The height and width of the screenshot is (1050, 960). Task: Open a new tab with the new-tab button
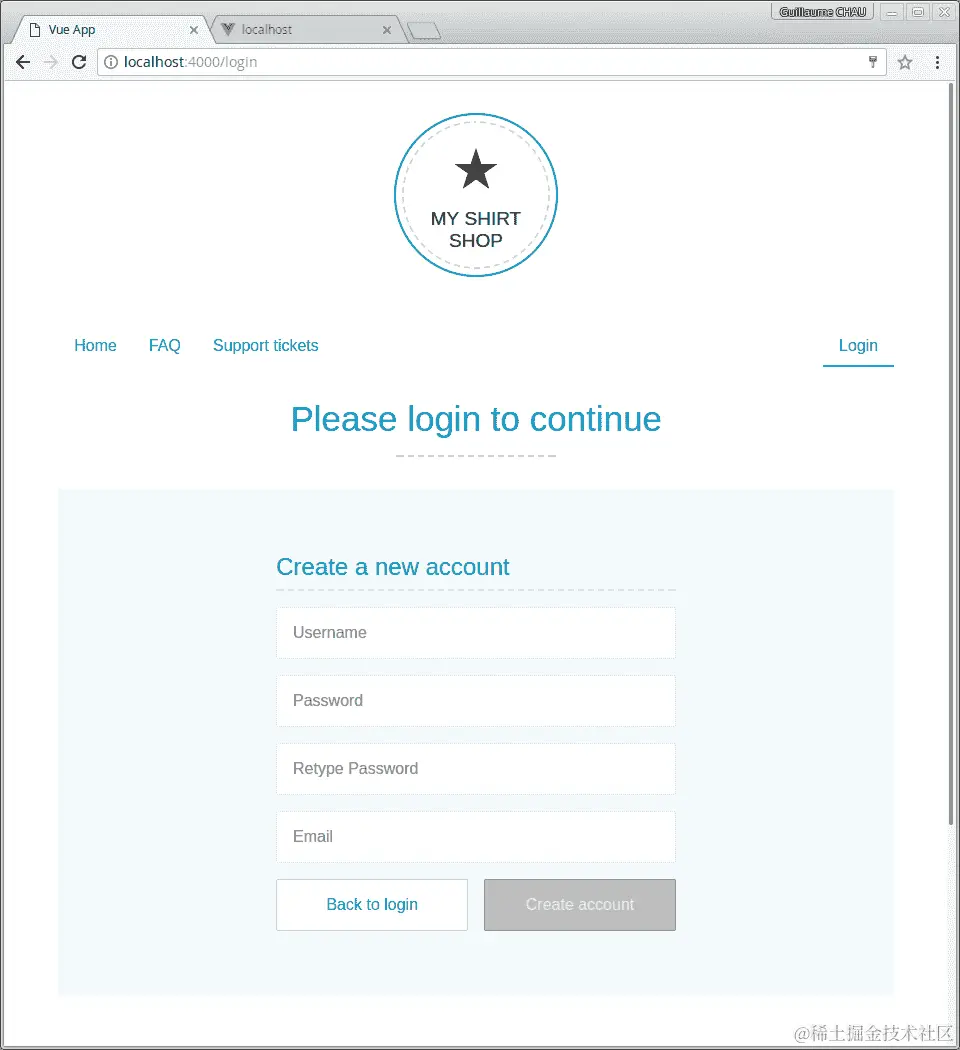click(x=424, y=31)
